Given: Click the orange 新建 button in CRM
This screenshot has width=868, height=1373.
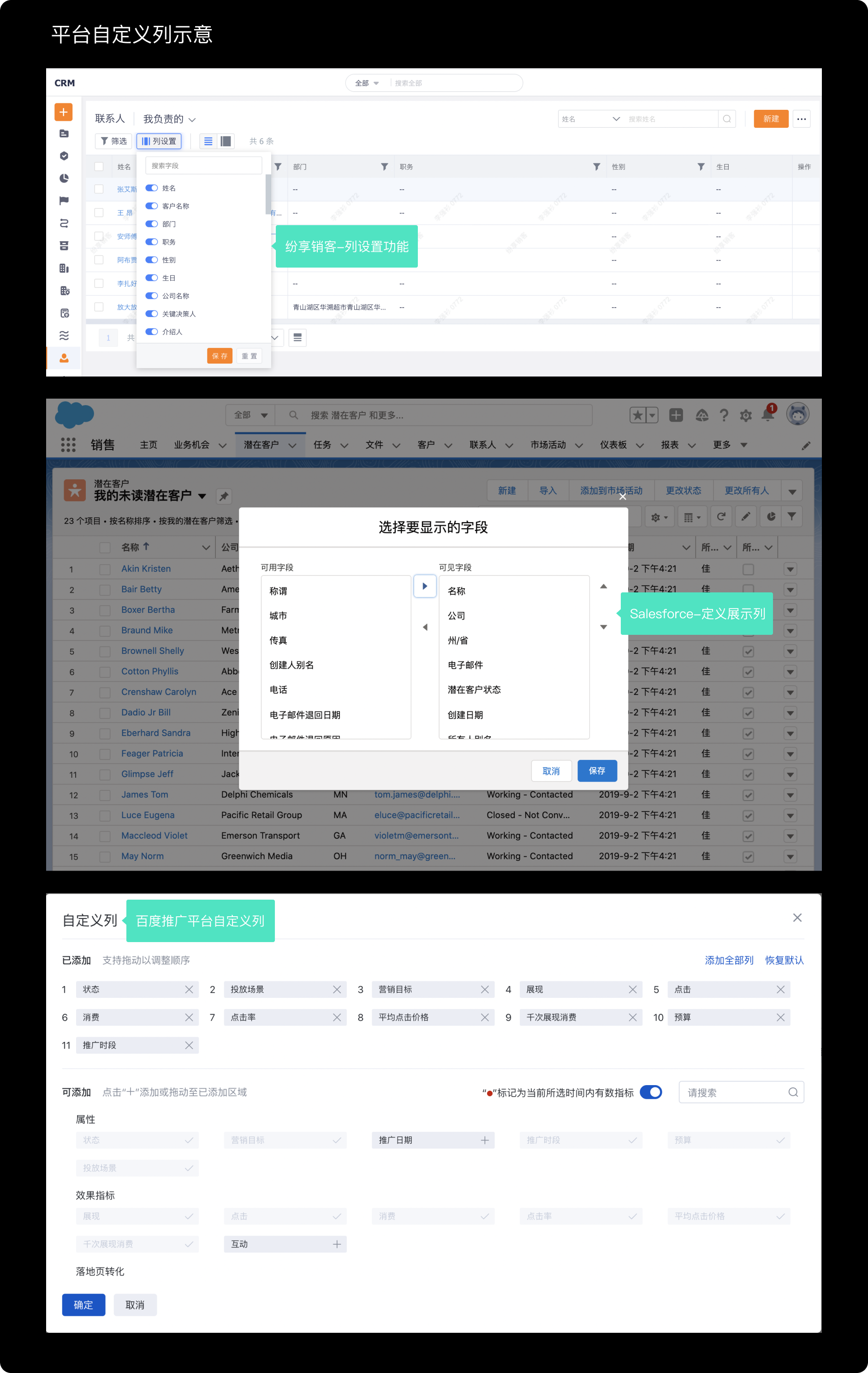Looking at the screenshot, I should click(771, 119).
